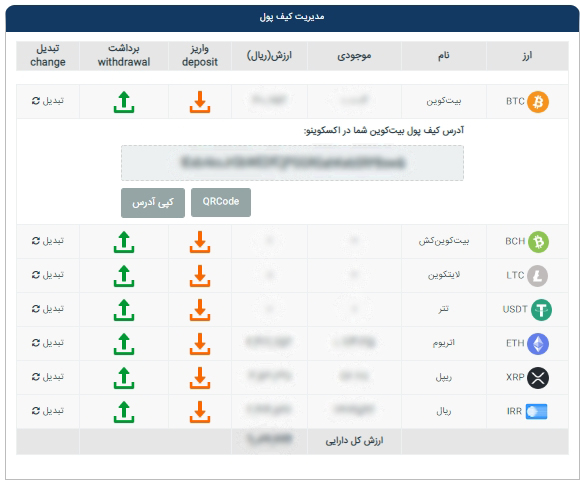The width and height of the screenshot is (580, 481).
Task: Click the green Bitcoin Cash logo
Action: click(x=538, y=242)
